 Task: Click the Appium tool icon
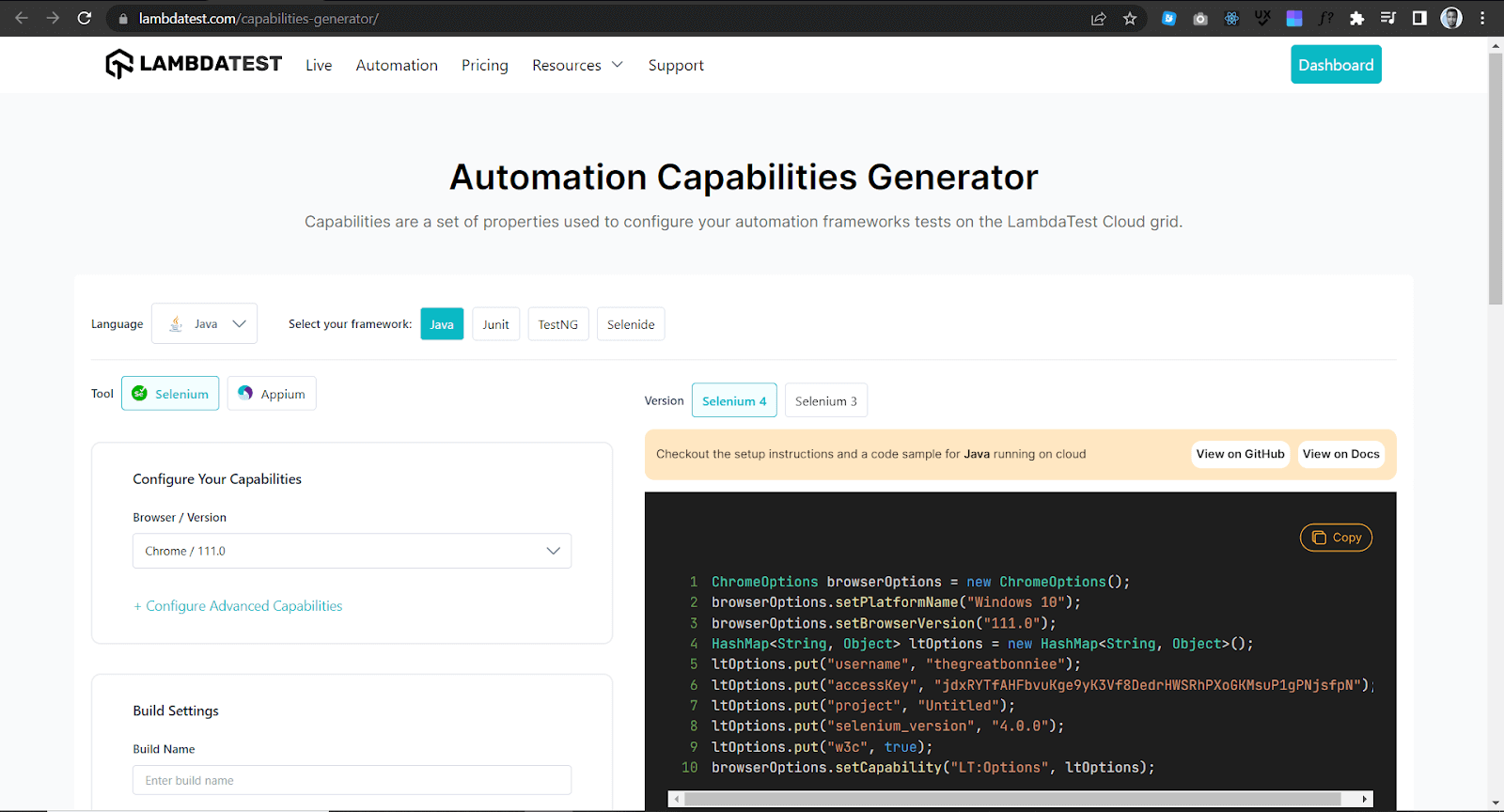(x=245, y=393)
